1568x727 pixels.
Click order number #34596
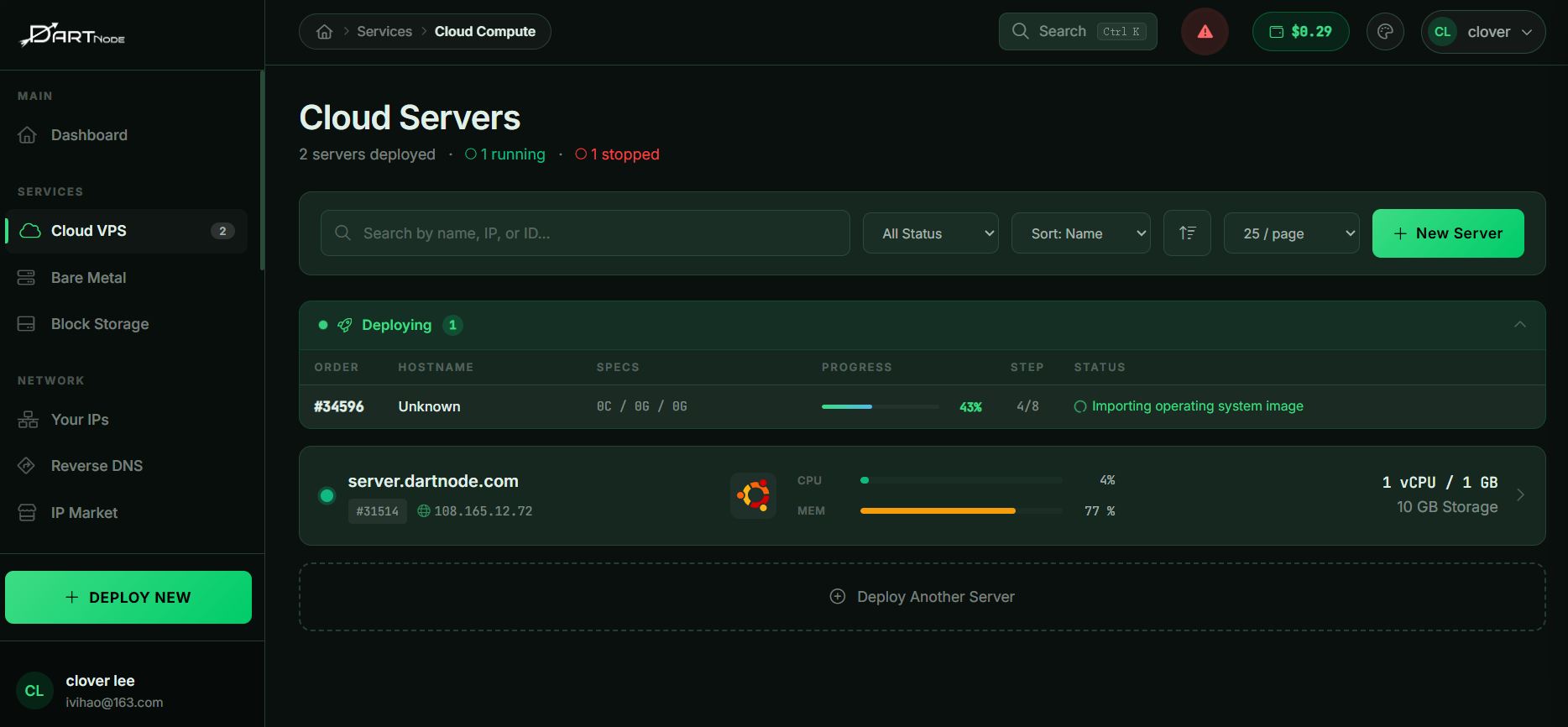click(x=339, y=406)
